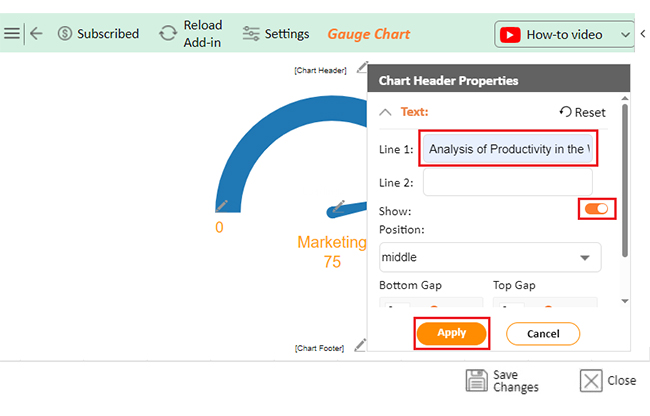The height and width of the screenshot is (416, 650).
Task: Collapse the side panel chevron
Action: pos(643,34)
